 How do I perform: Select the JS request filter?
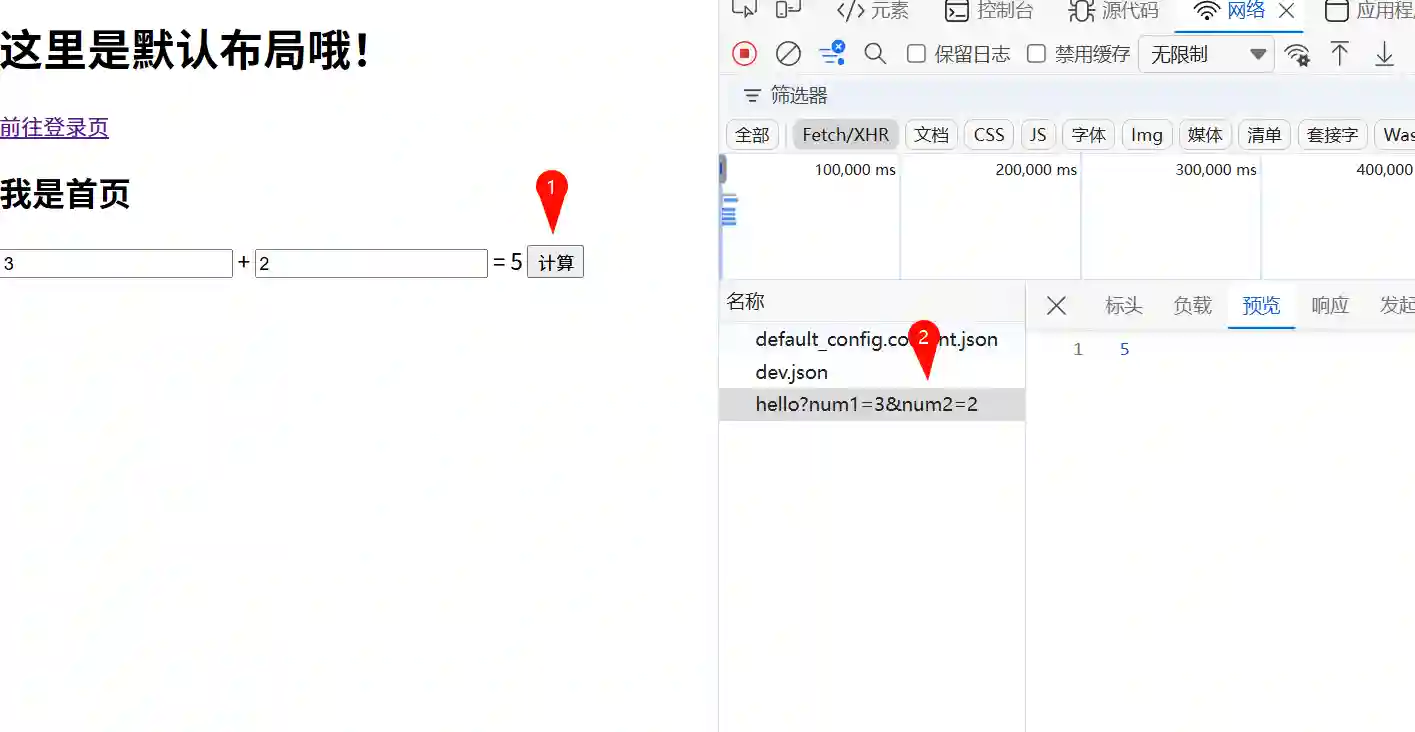[1037, 134]
